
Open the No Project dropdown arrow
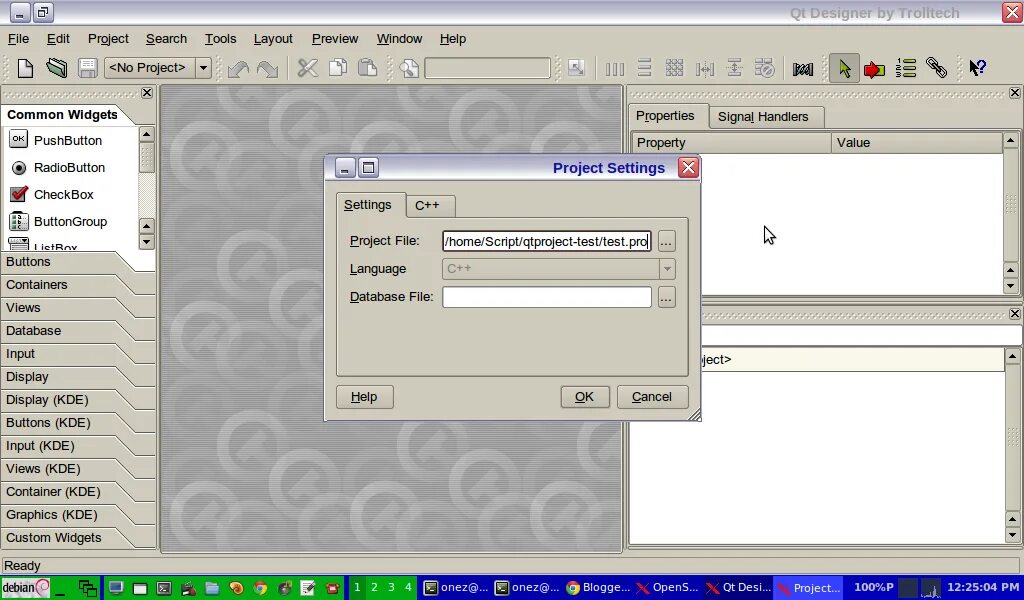(203, 68)
